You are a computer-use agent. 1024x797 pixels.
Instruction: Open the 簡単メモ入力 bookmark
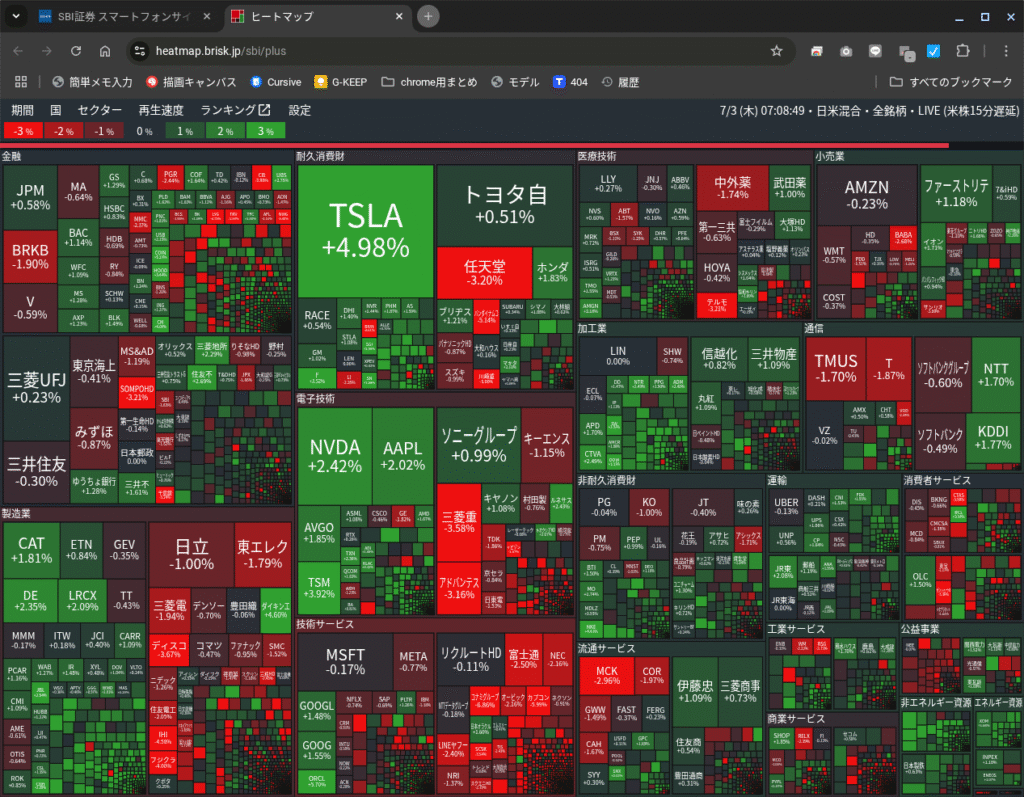tap(92, 82)
